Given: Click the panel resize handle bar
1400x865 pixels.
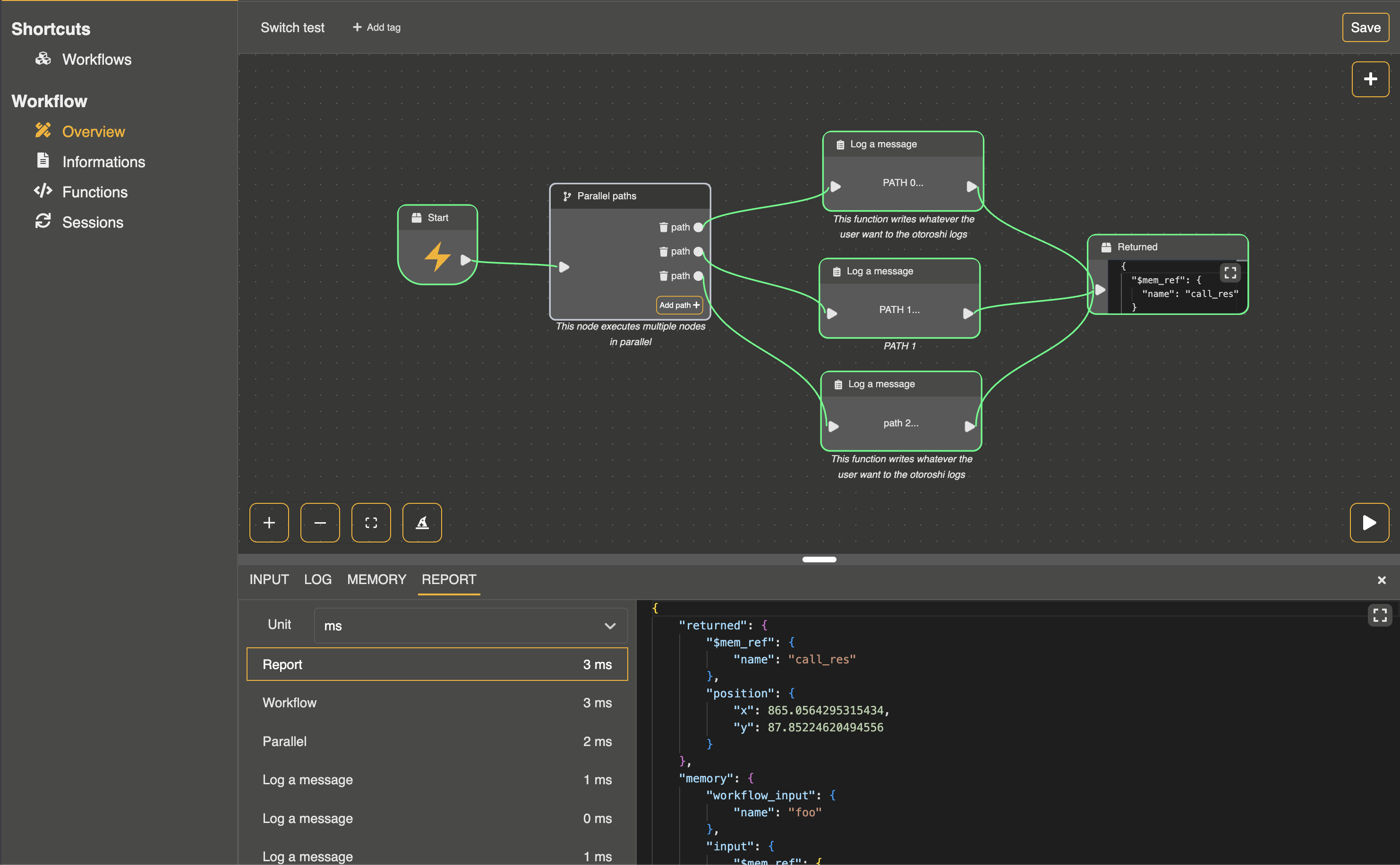Looking at the screenshot, I should click(819, 560).
